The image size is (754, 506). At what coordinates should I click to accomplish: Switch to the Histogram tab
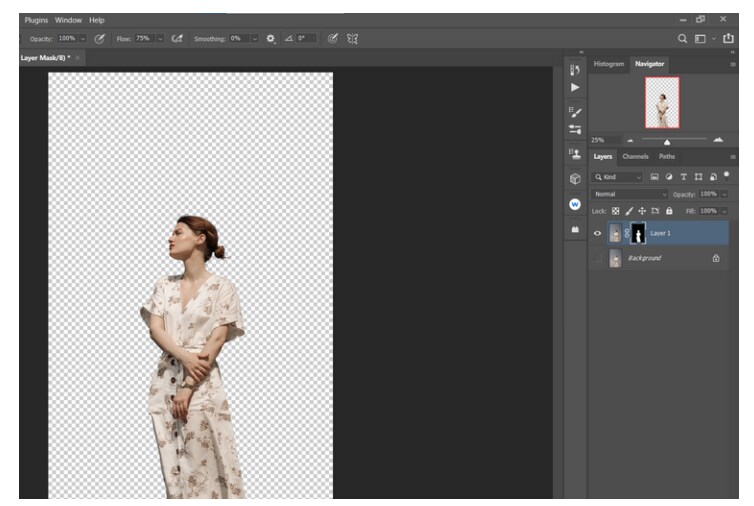tap(608, 64)
